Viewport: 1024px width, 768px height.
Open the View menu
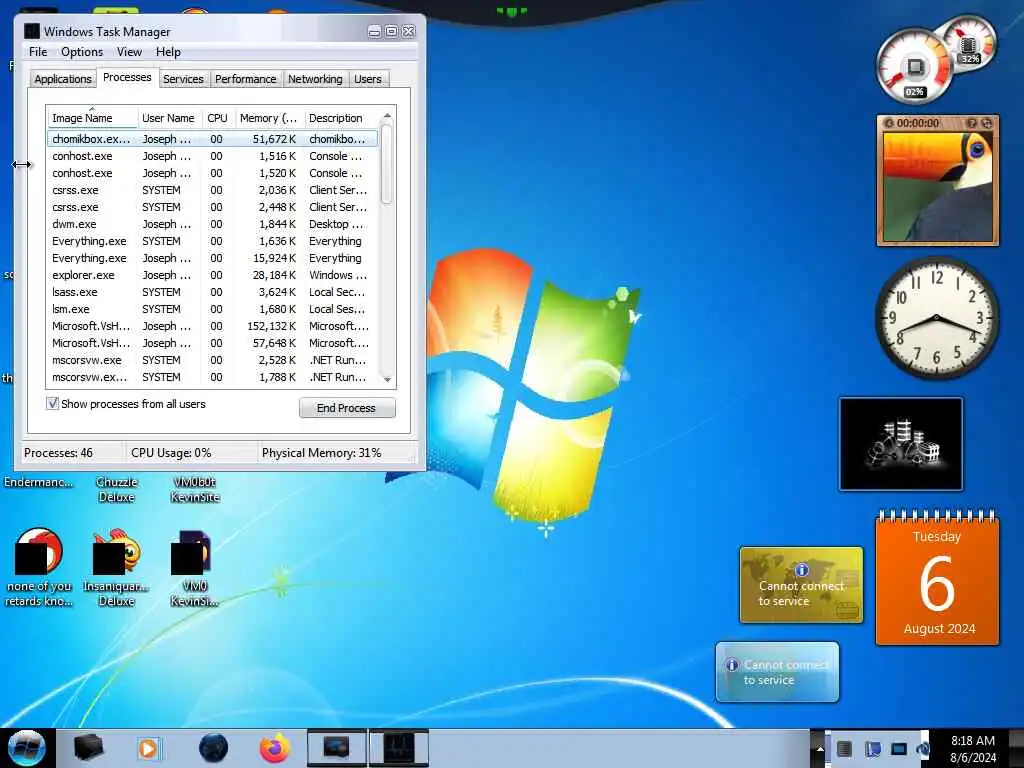[129, 52]
